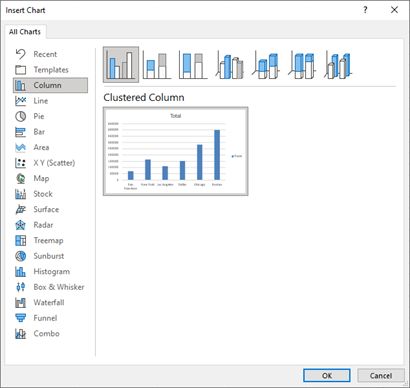The width and height of the screenshot is (410, 388).
Task: Select the Pie chart category label
Action: tap(39, 116)
